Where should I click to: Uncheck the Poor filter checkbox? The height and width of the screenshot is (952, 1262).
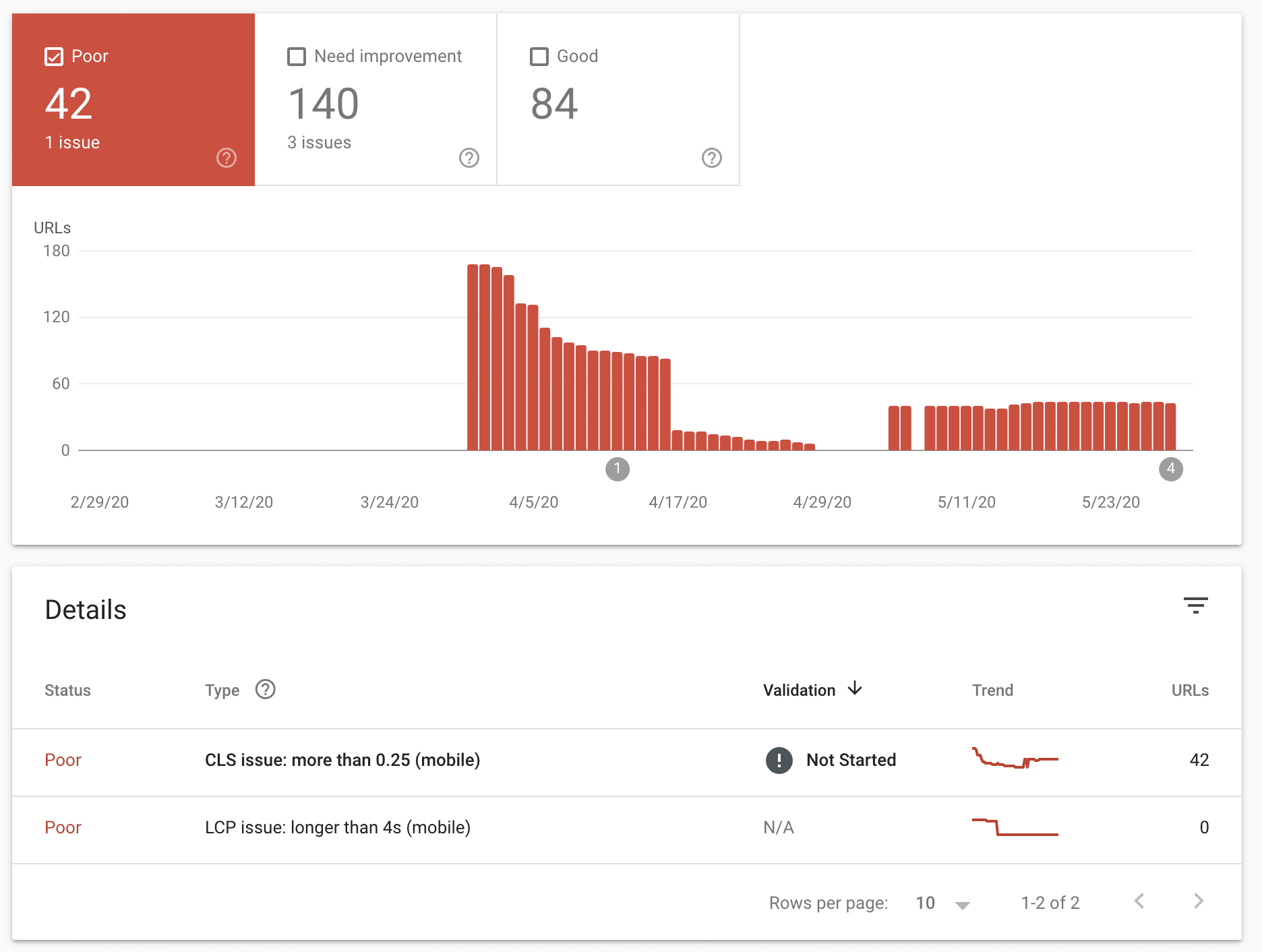pyautogui.click(x=53, y=56)
